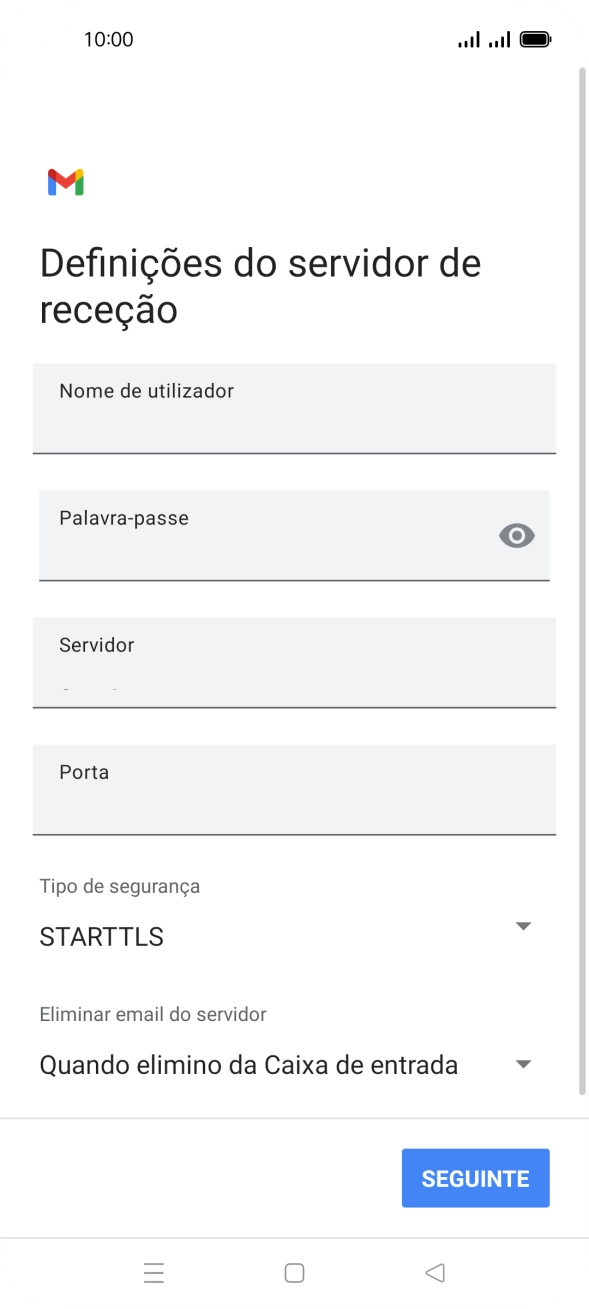Click the Nome de utilizador field
Viewport: 589px width, 1309px height.
point(294,408)
